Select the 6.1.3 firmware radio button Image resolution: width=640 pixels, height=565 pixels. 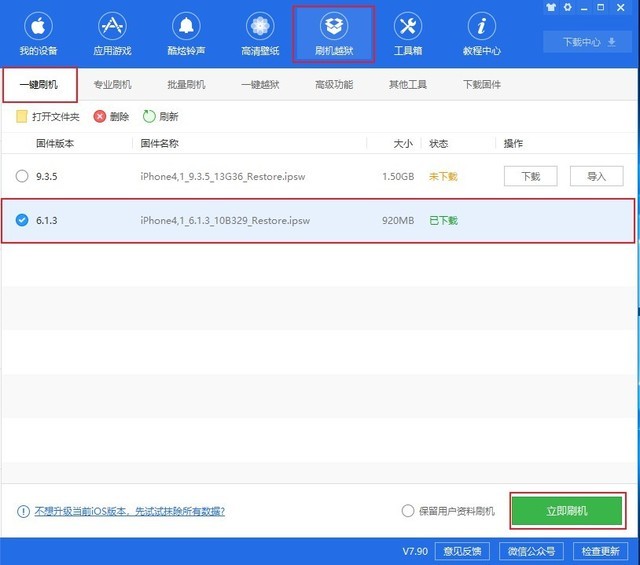pos(22,220)
